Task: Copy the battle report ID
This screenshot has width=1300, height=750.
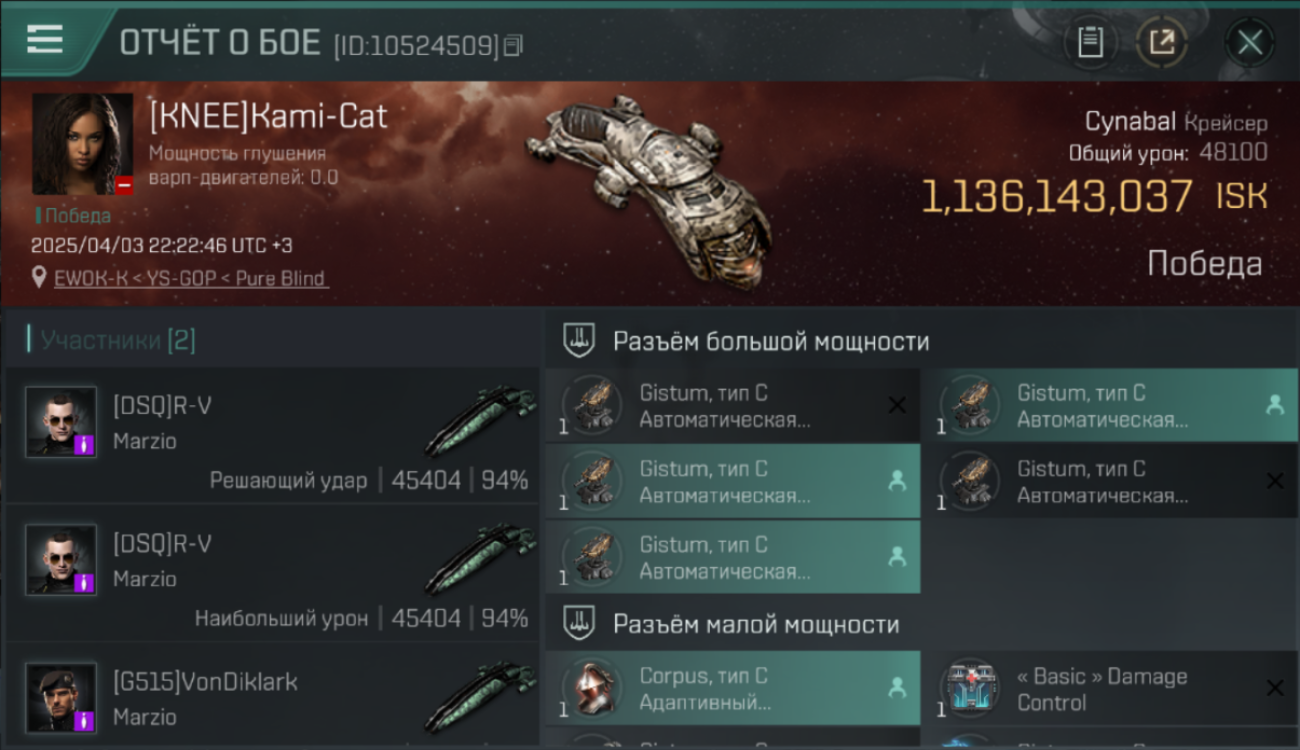Action: (513, 45)
